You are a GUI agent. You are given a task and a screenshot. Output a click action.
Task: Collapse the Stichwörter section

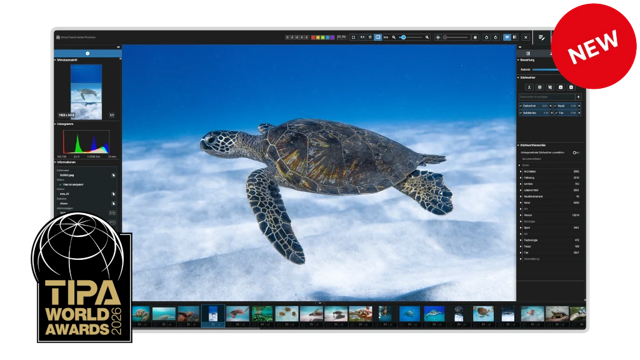click(518, 77)
